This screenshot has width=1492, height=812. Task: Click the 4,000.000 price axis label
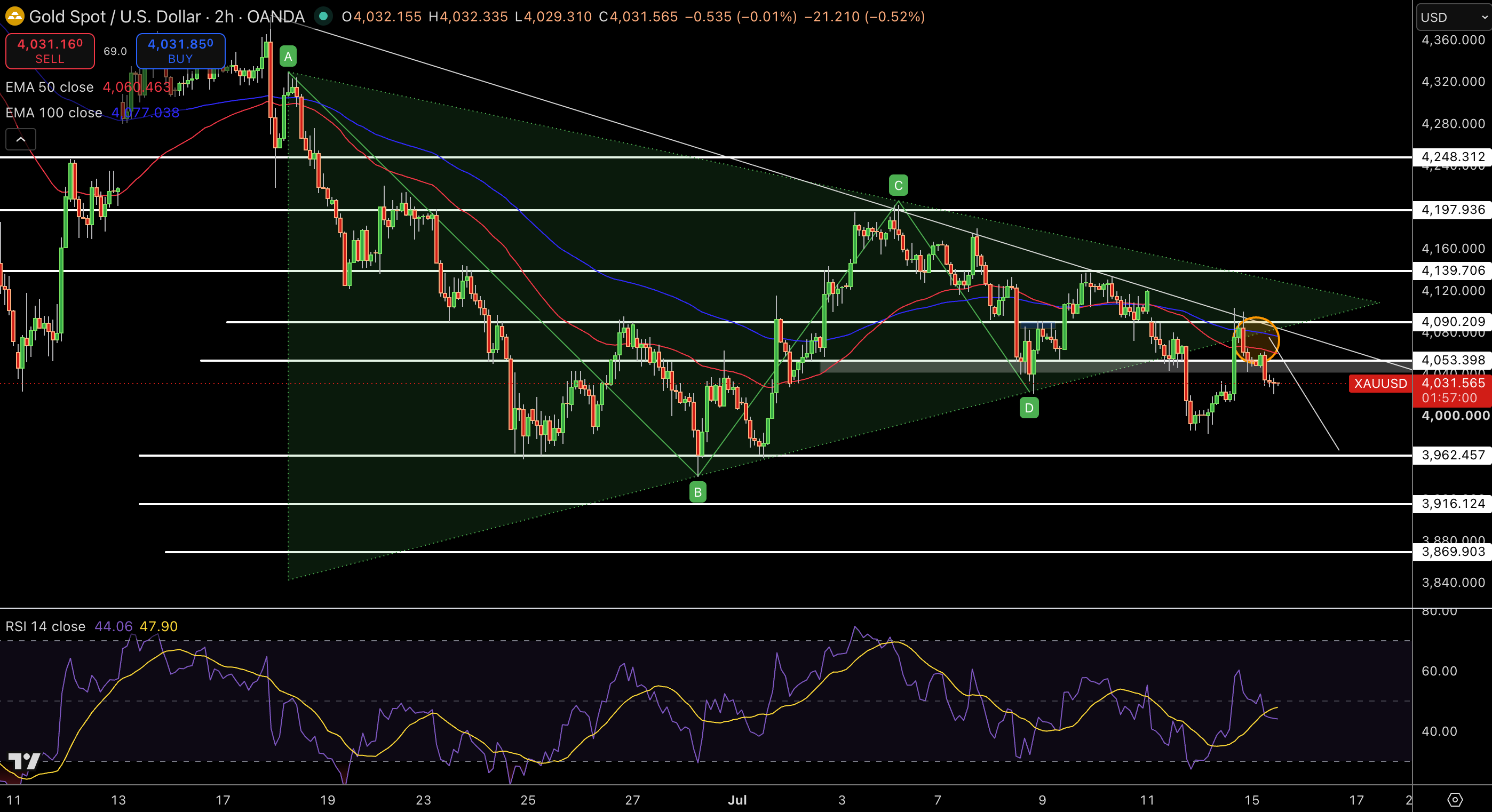tap(1456, 415)
